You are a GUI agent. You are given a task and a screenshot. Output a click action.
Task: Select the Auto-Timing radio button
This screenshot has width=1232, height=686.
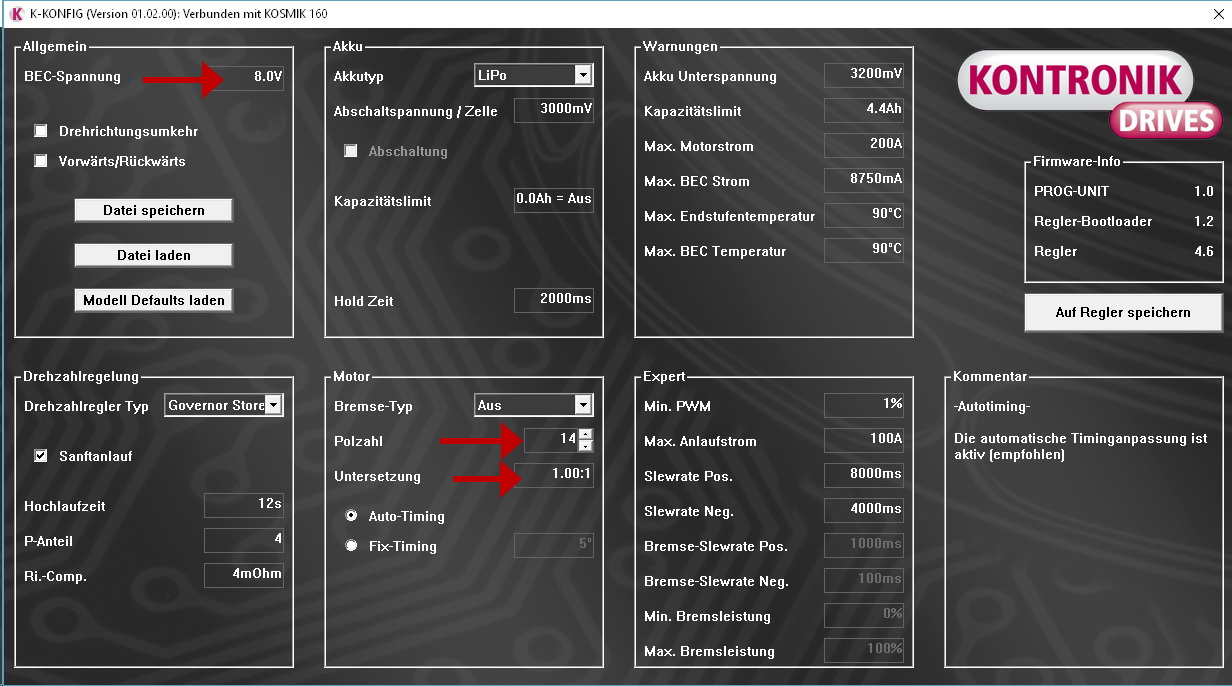pos(351,516)
